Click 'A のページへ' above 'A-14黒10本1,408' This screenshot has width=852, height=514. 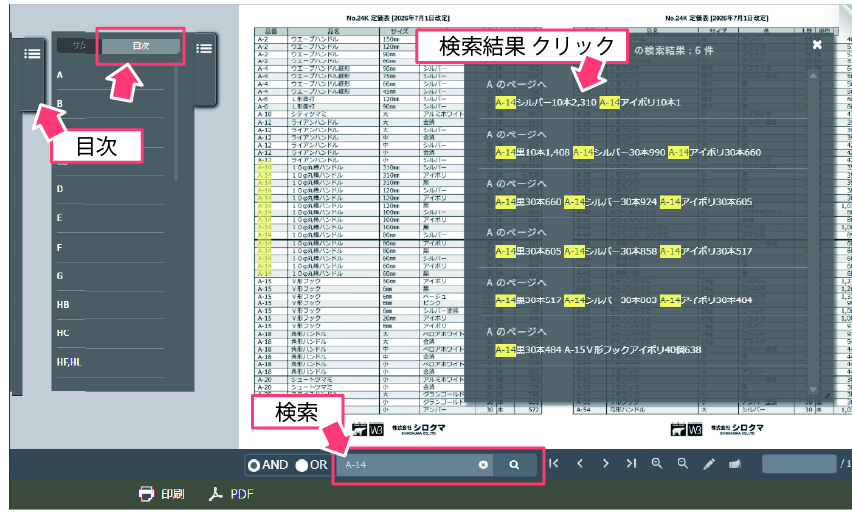tap(516, 135)
